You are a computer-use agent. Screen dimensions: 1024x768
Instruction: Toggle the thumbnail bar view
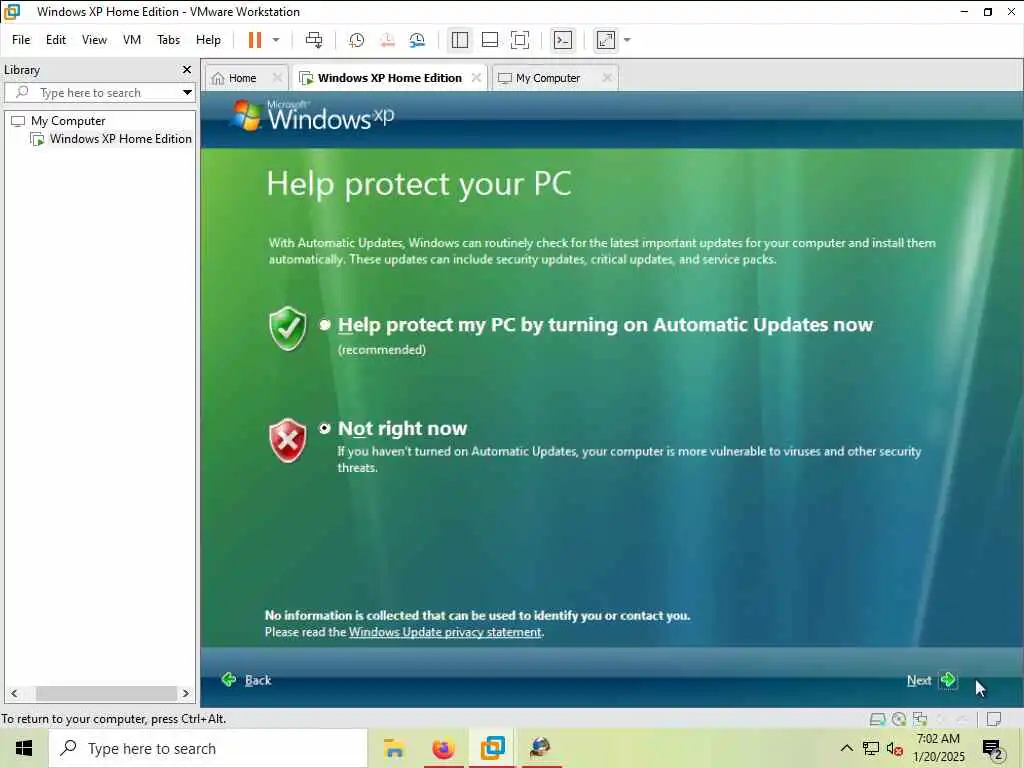pos(490,40)
